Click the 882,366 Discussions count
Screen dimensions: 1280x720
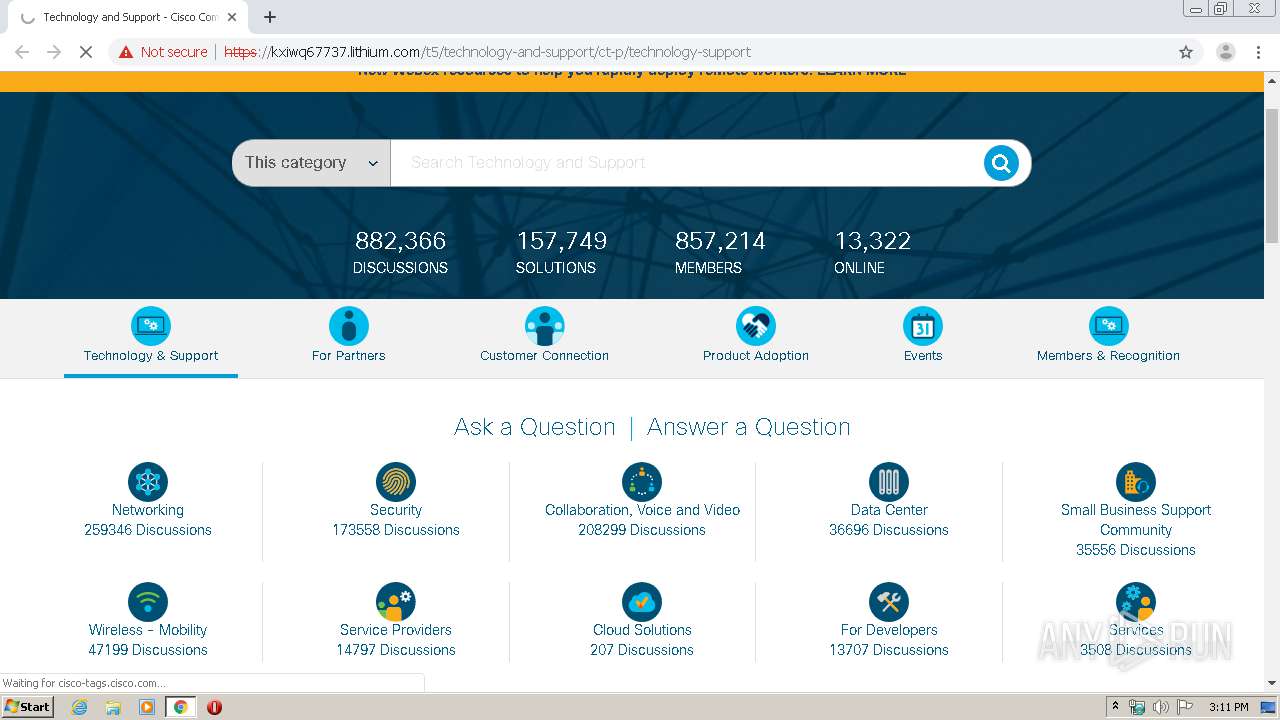point(400,241)
